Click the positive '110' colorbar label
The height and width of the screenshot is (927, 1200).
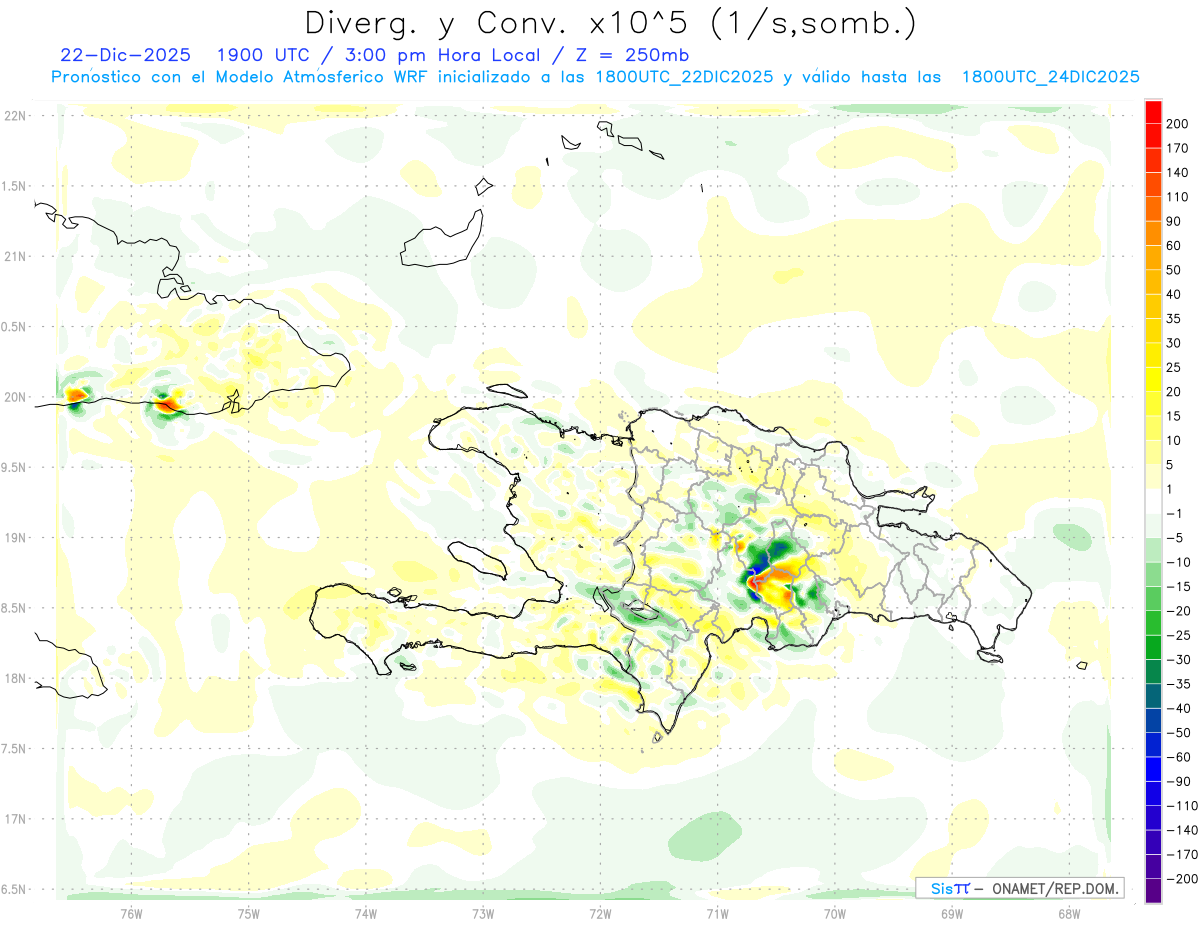[1177, 197]
